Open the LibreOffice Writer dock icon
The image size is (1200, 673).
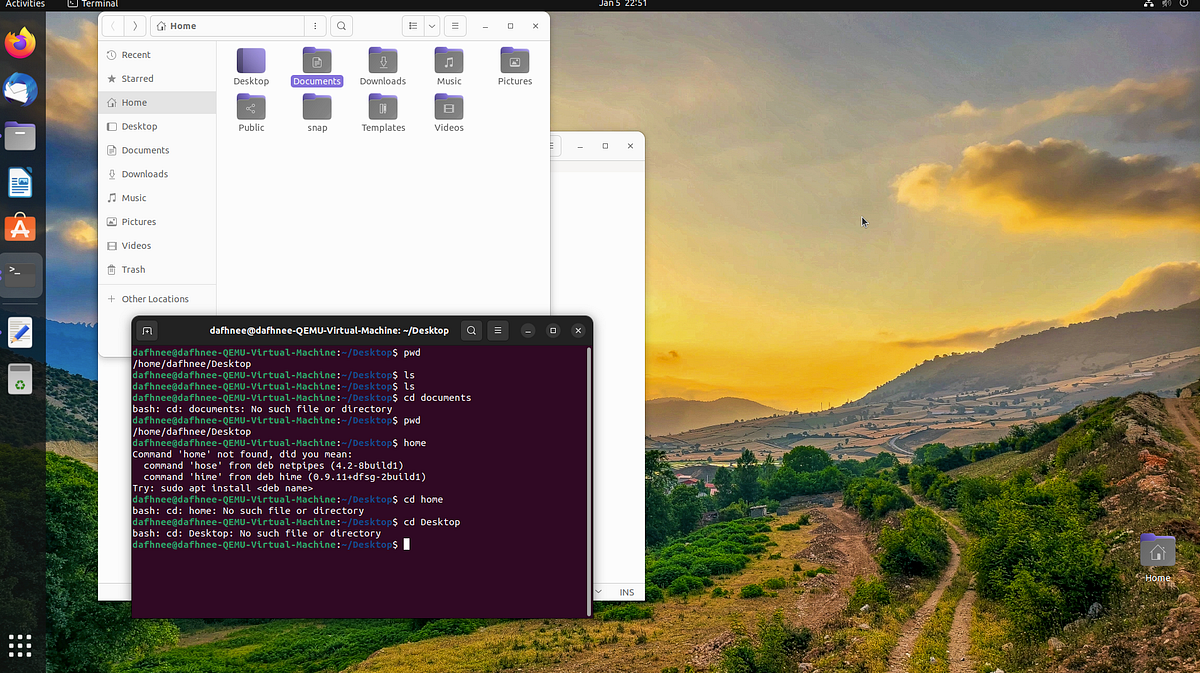click(20, 182)
